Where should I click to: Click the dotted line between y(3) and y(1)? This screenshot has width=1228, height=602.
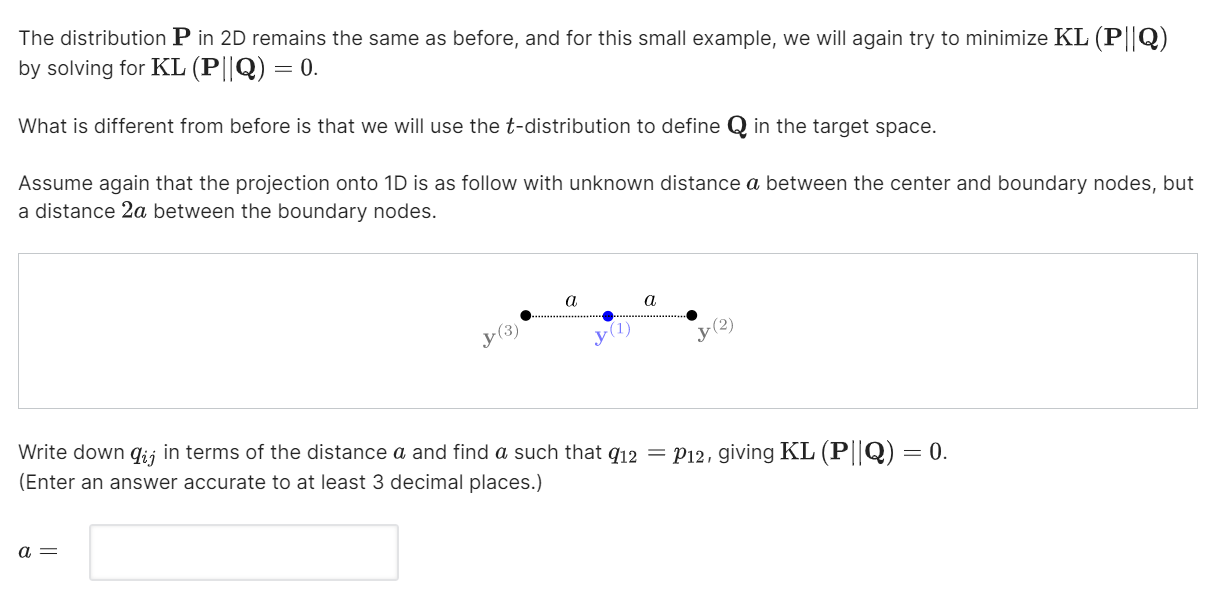(565, 315)
